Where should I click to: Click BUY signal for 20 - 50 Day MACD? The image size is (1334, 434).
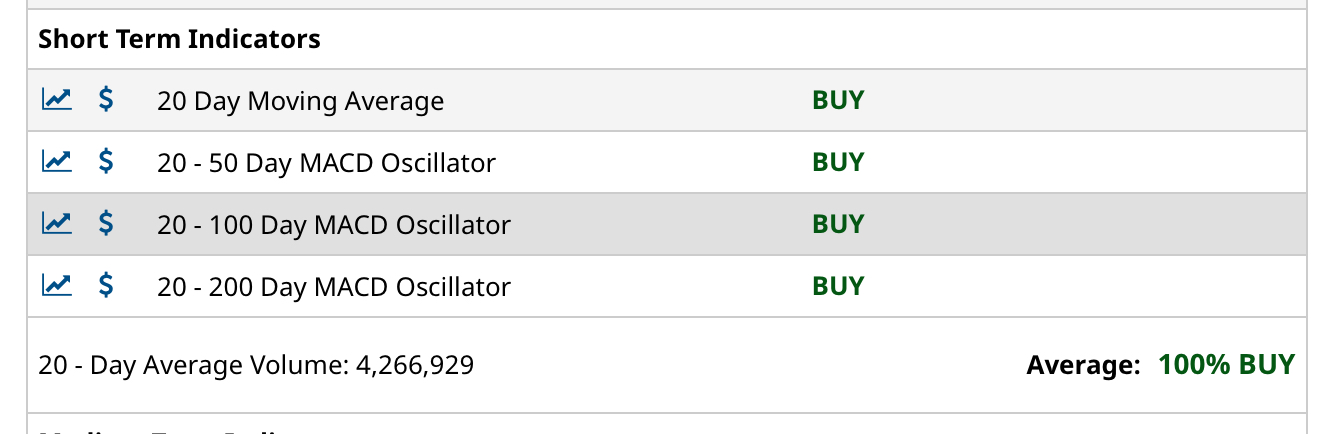[838, 162]
